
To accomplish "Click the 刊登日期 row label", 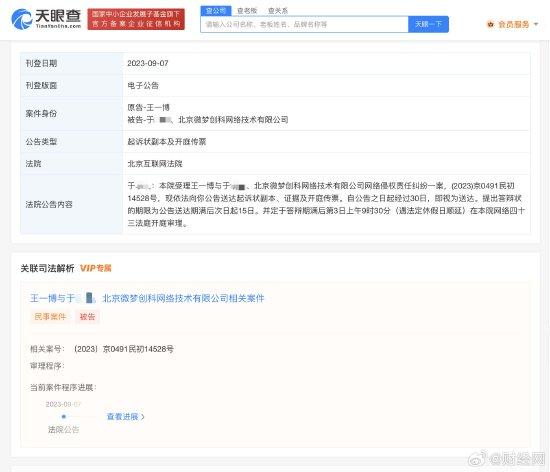I will pos(41,63).
